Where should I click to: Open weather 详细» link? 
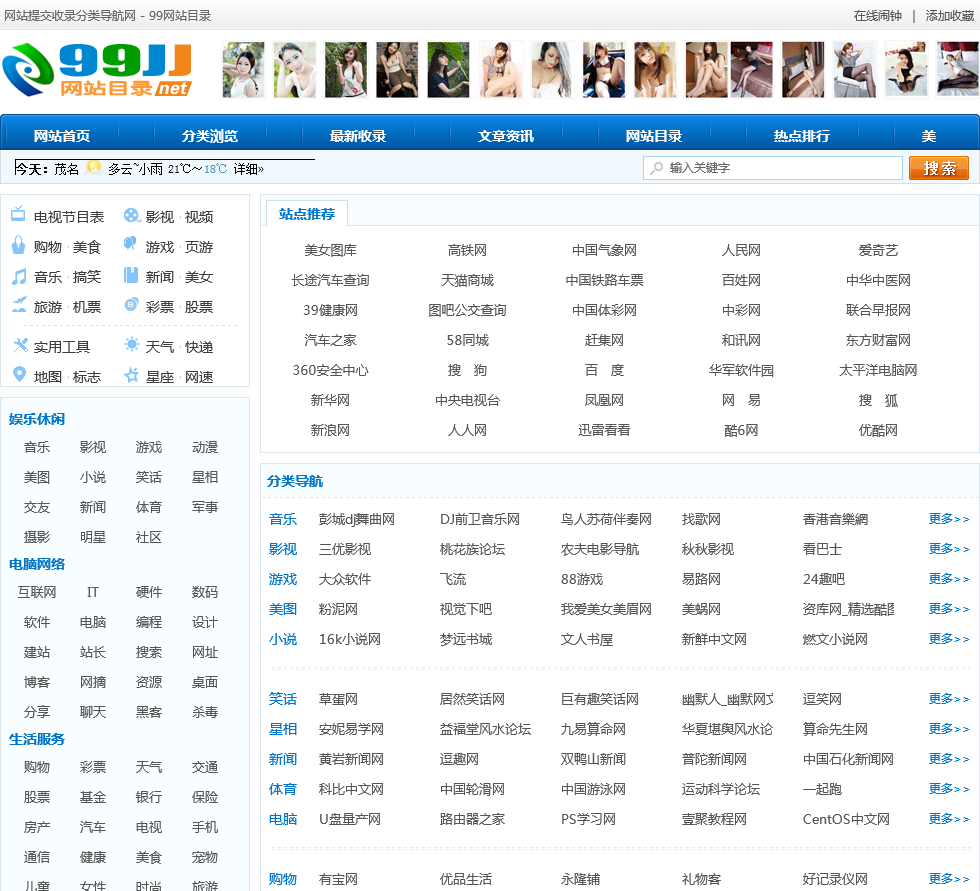249,169
